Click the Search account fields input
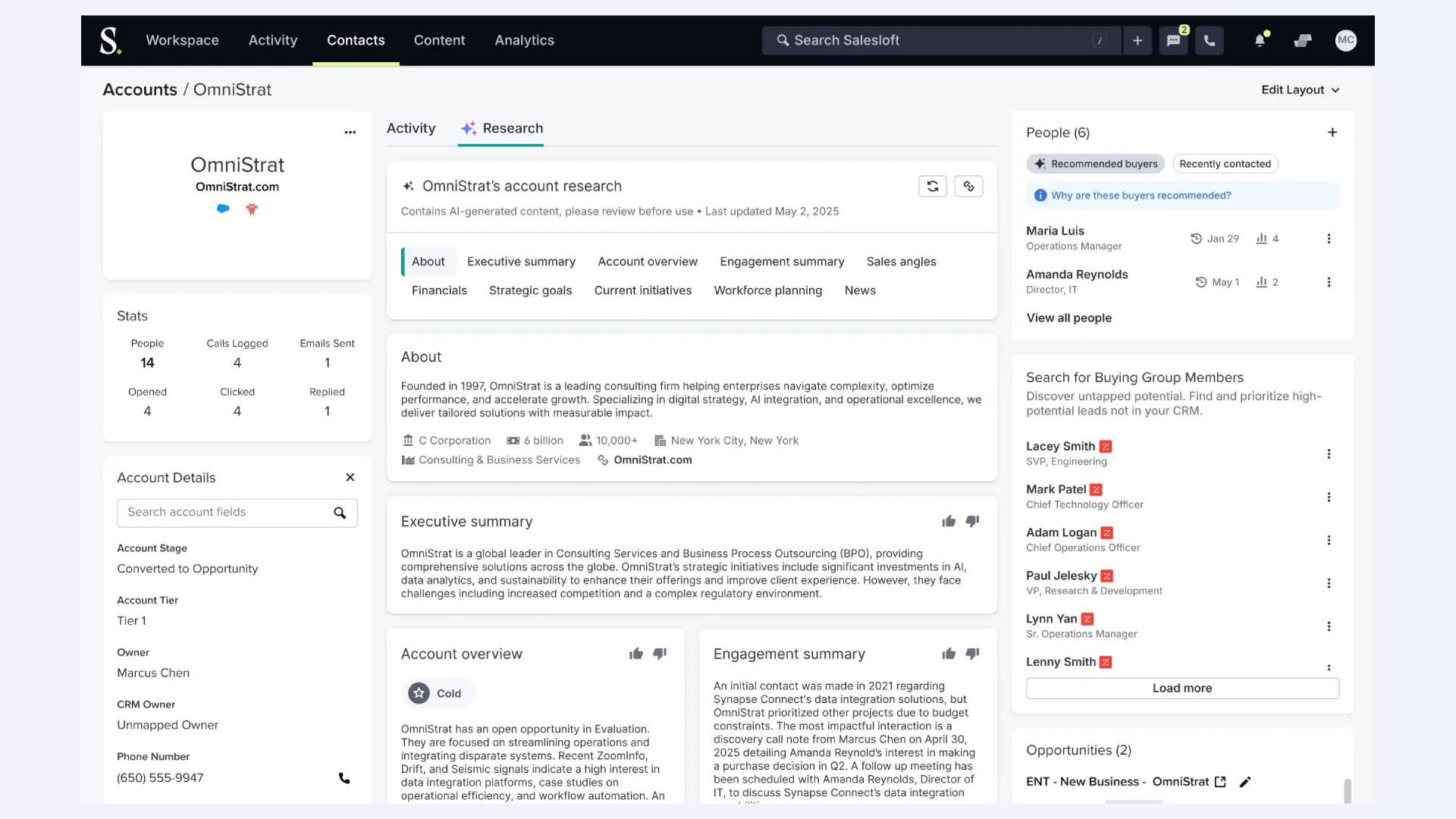The height and width of the screenshot is (819, 1456). pos(224,513)
